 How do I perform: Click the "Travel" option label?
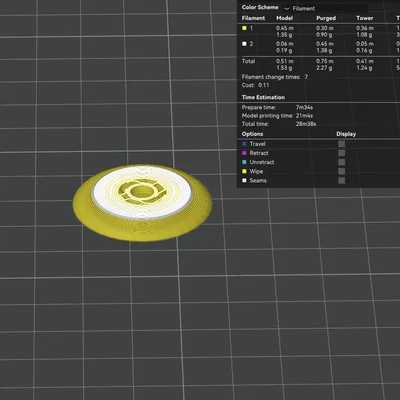click(257, 144)
